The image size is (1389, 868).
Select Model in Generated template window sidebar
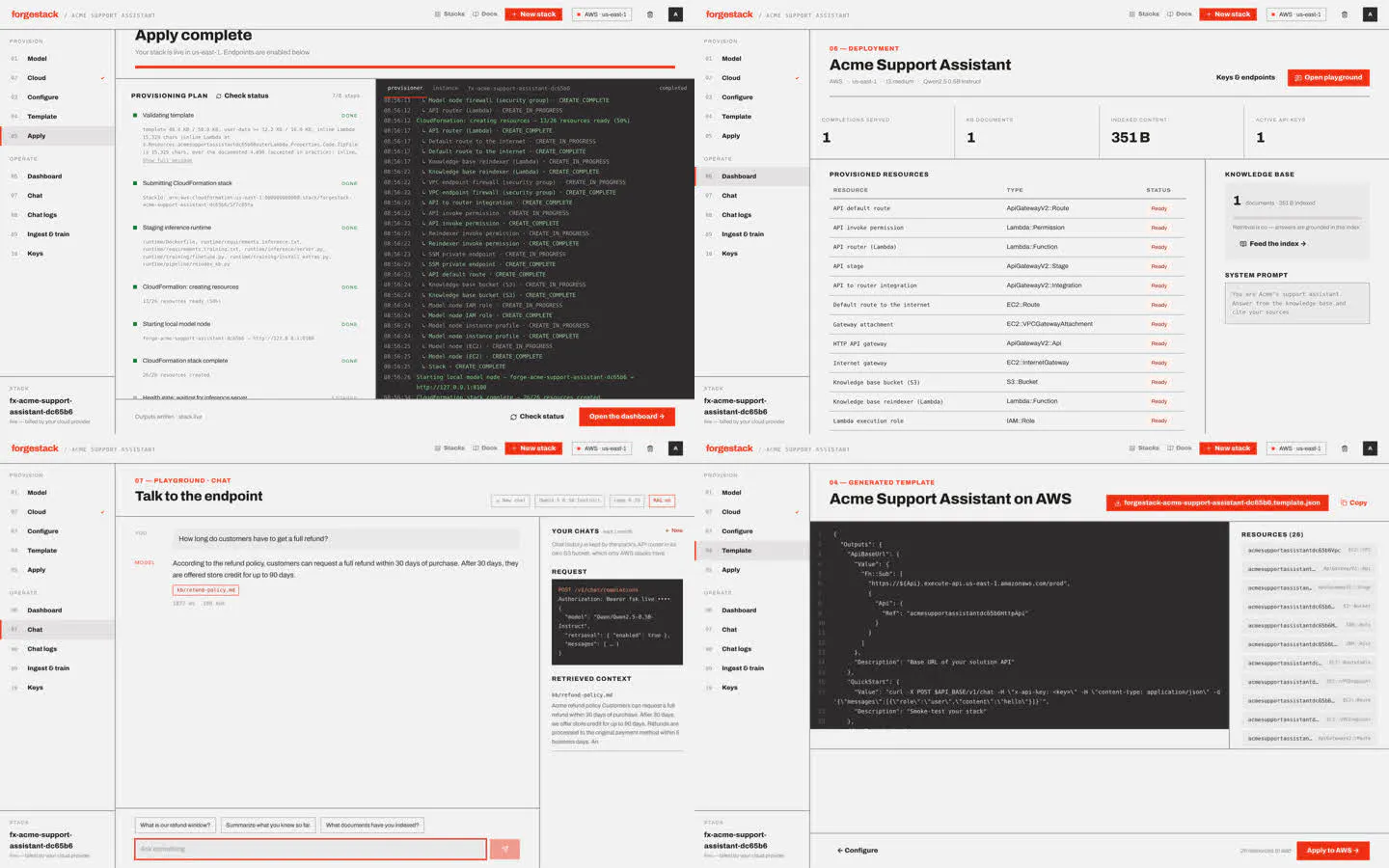[752, 493]
